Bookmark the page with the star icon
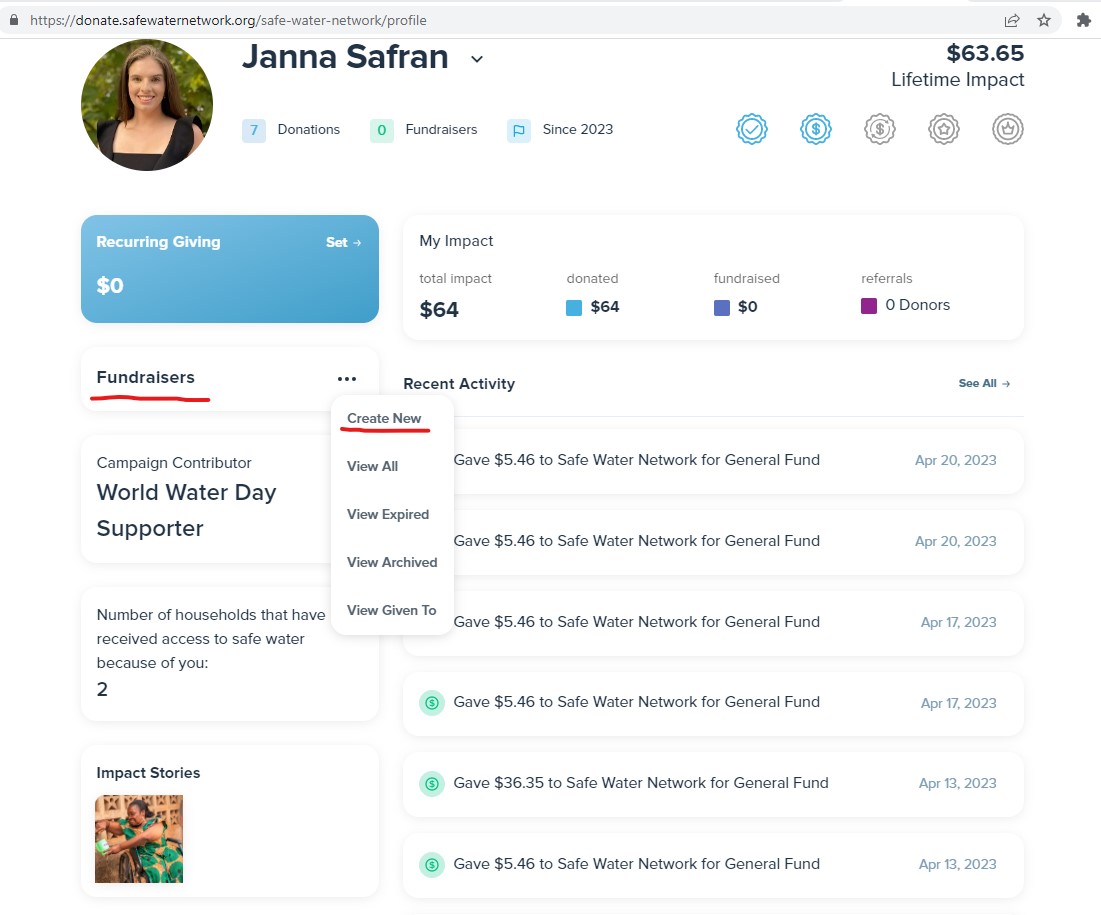This screenshot has height=915, width=1101. (x=1044, y=20)
